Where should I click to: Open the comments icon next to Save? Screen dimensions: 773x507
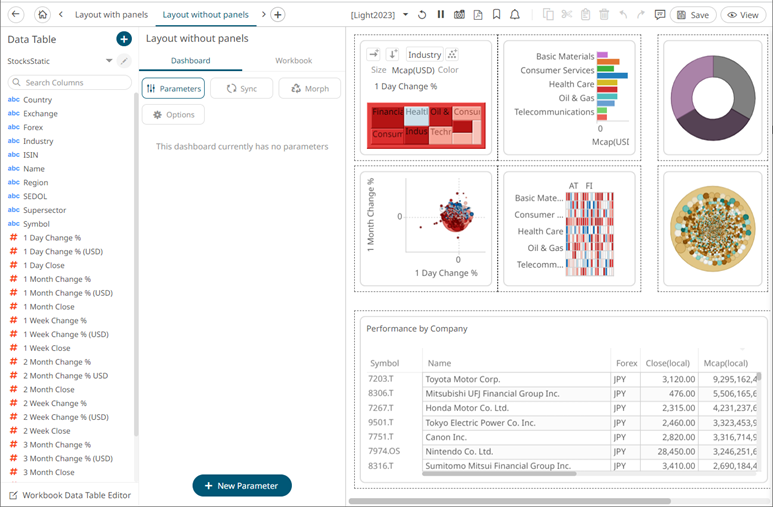tap(659, 15)
